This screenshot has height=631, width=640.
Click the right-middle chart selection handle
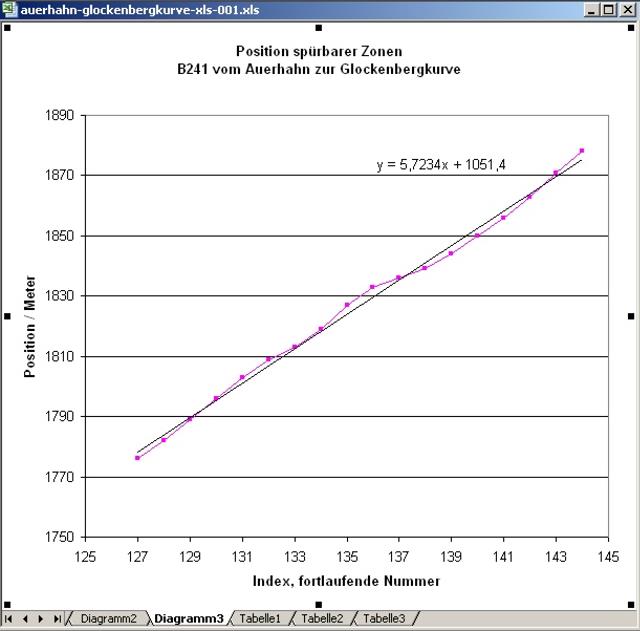coord(631,316)
